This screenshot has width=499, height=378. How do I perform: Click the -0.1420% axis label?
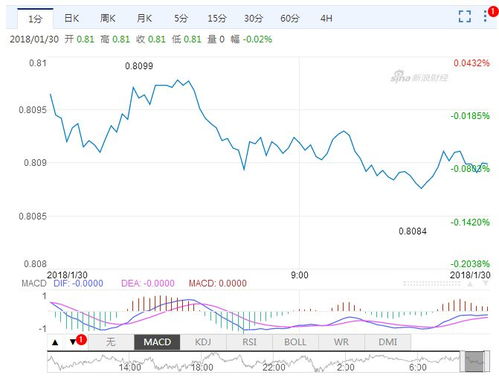point(470,222)
